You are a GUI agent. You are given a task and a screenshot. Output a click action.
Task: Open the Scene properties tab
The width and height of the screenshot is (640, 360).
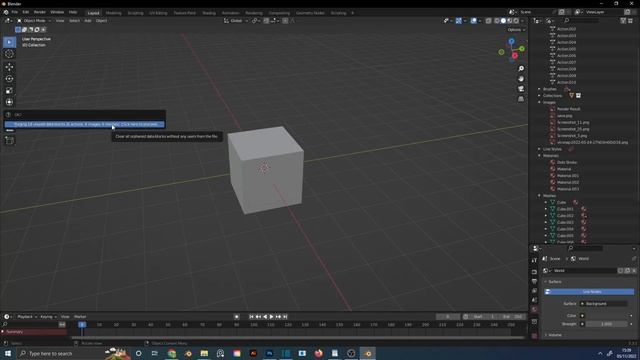pos(534,300)
